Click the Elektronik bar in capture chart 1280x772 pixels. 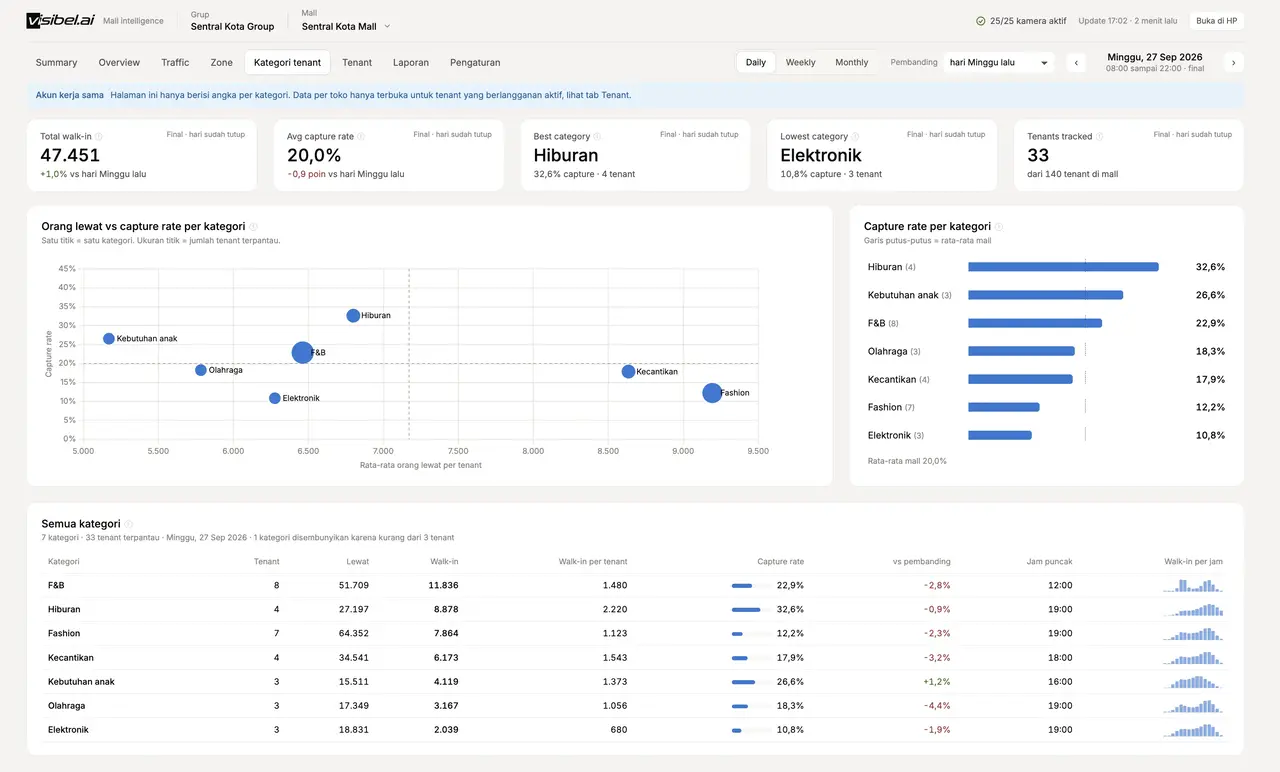(1000, 435)
